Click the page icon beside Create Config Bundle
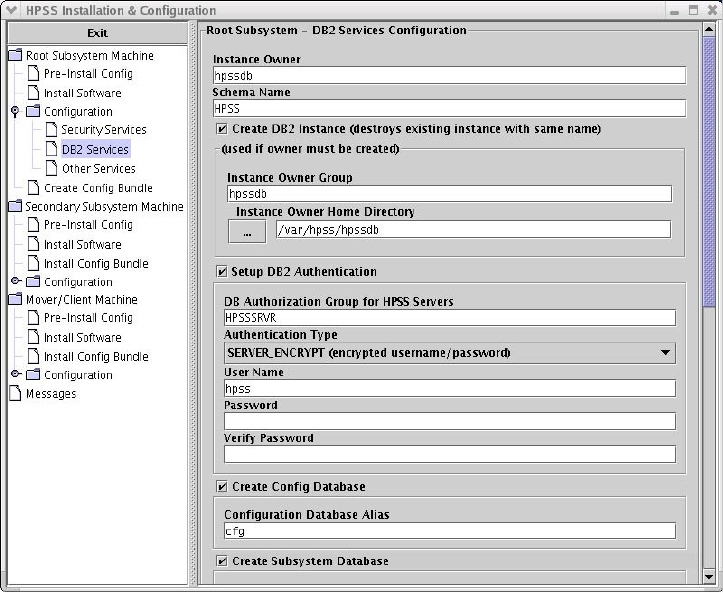The image size is (723, 592). point(33,188)
